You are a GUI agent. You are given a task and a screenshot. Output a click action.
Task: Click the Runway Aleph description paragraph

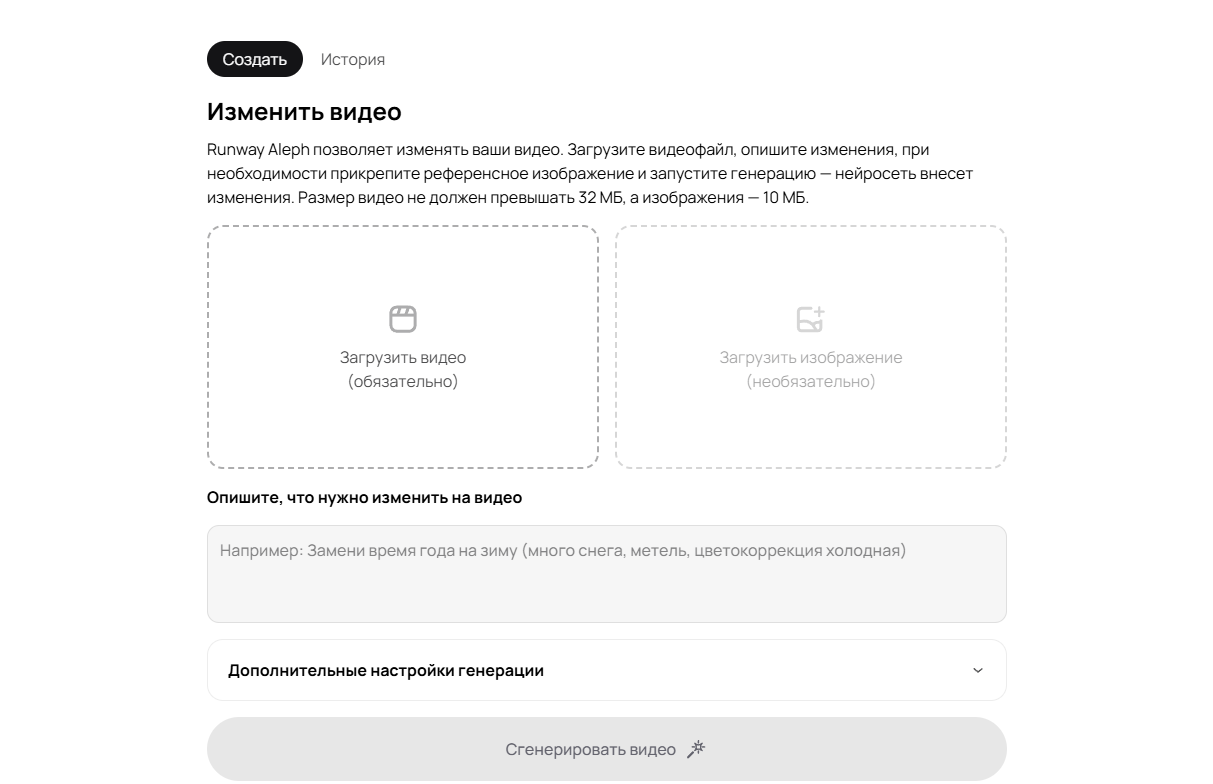pyautogui.click(x=590, y=173)
